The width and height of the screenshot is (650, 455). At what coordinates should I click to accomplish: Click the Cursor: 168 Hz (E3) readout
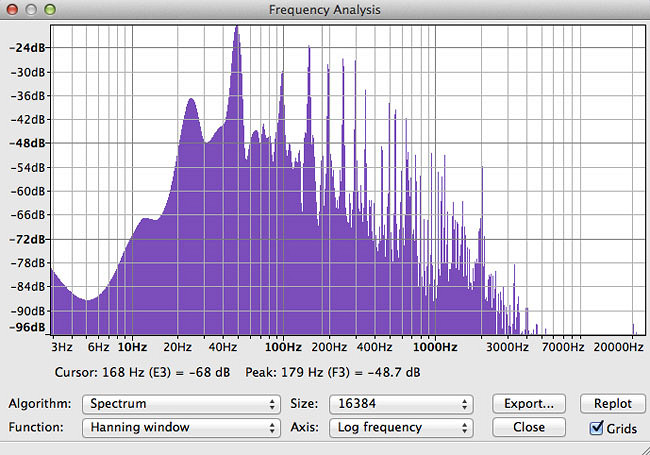pos(142,372)
